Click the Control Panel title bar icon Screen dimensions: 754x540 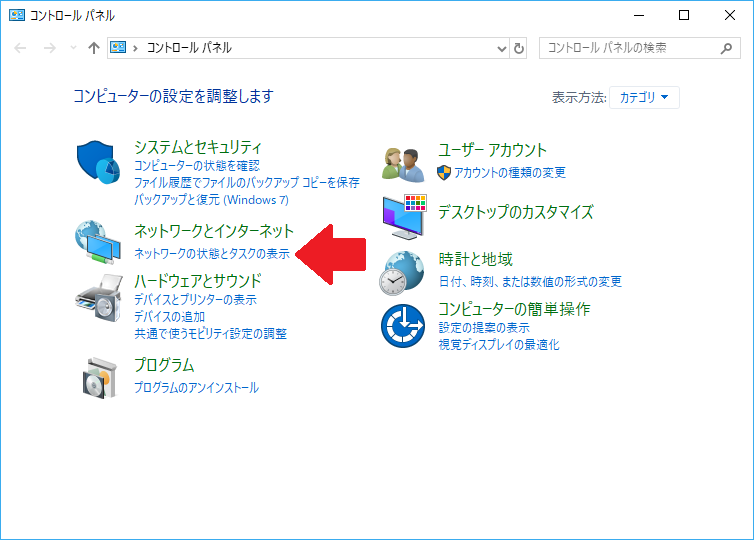click(17, 15)
